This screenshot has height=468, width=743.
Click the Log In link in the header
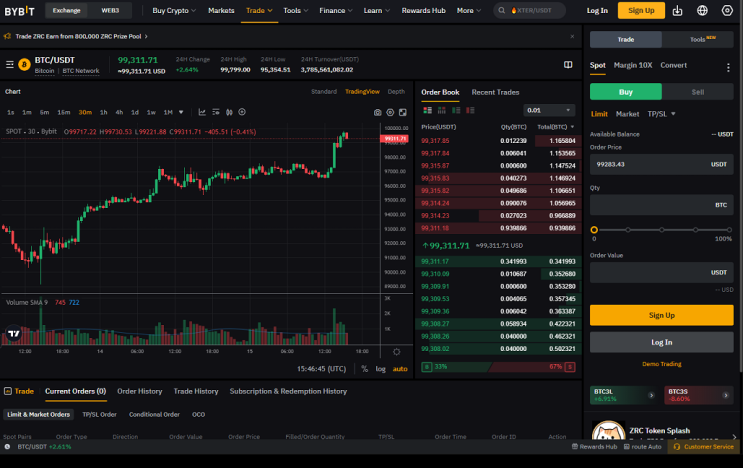pyautogui.click(x=597, y=10)
